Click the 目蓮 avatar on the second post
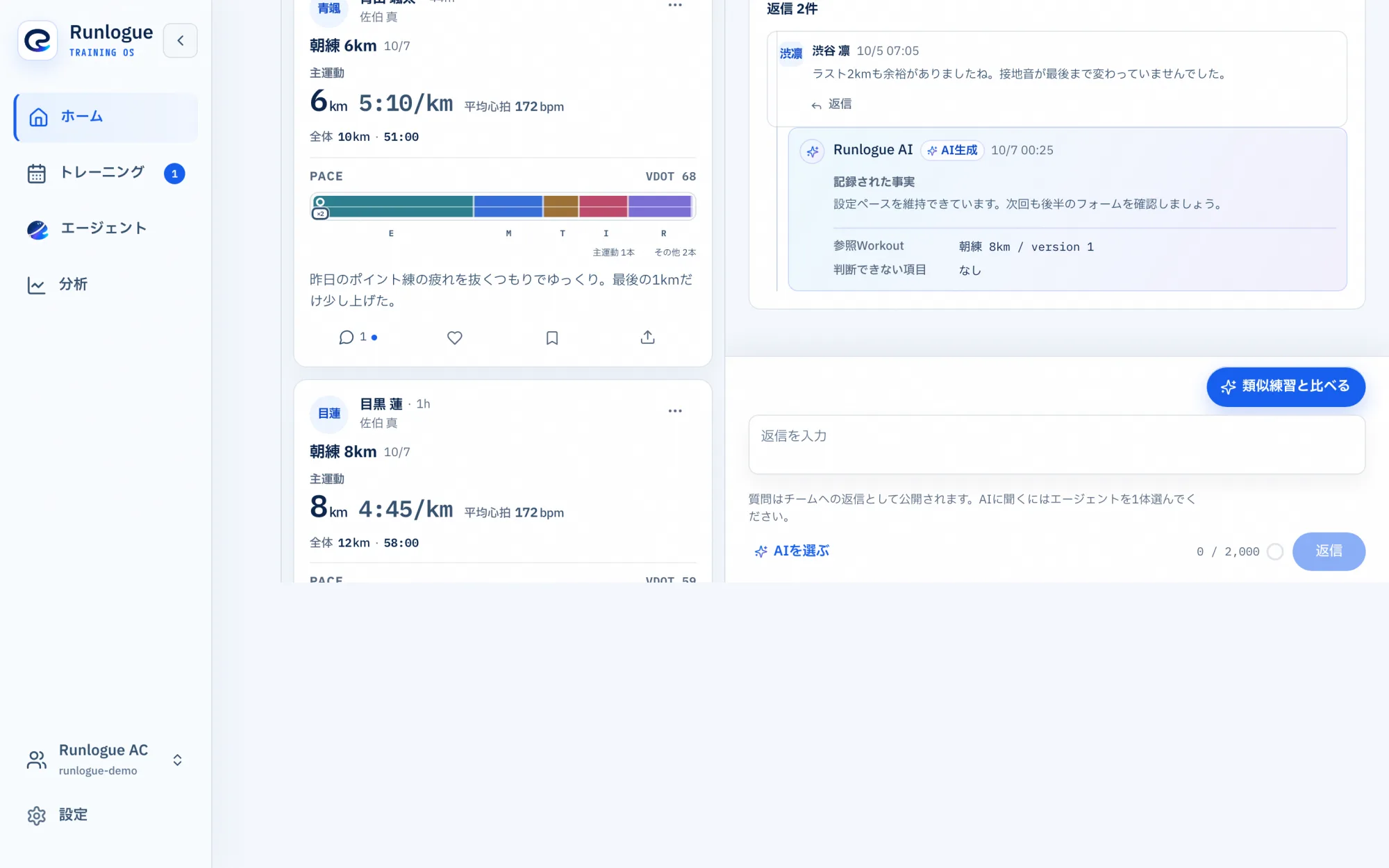 tap(329, 414)
